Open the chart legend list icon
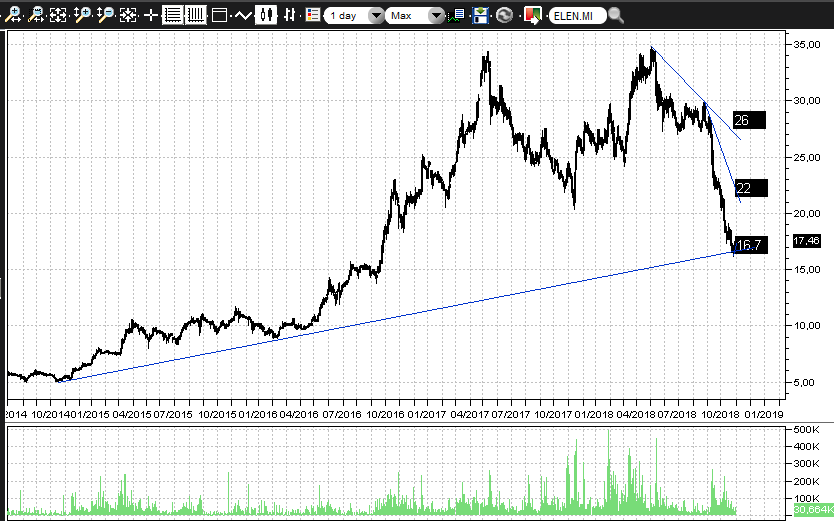Screen dimensions: 834x521 click(313, 15)
